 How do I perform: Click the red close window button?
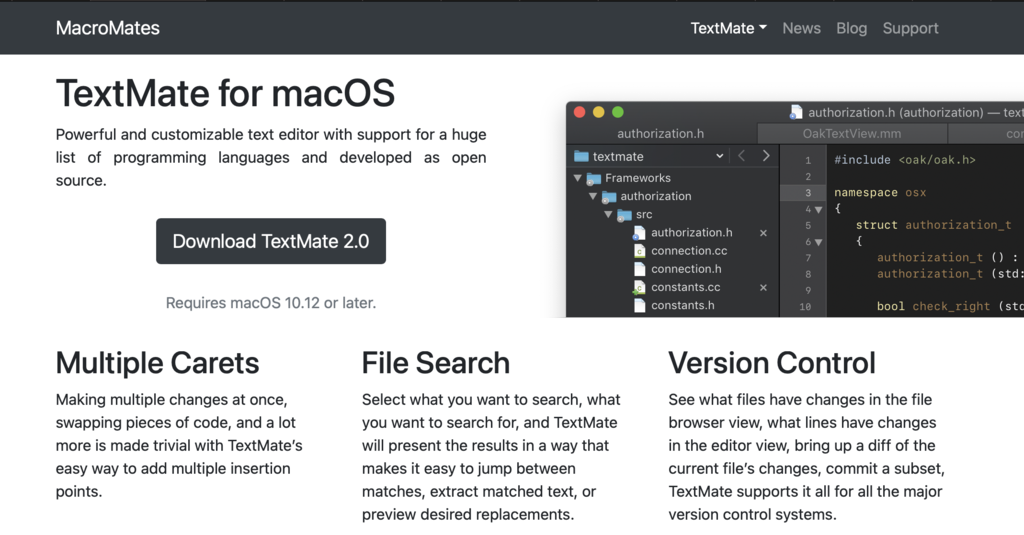coord(579,112)
